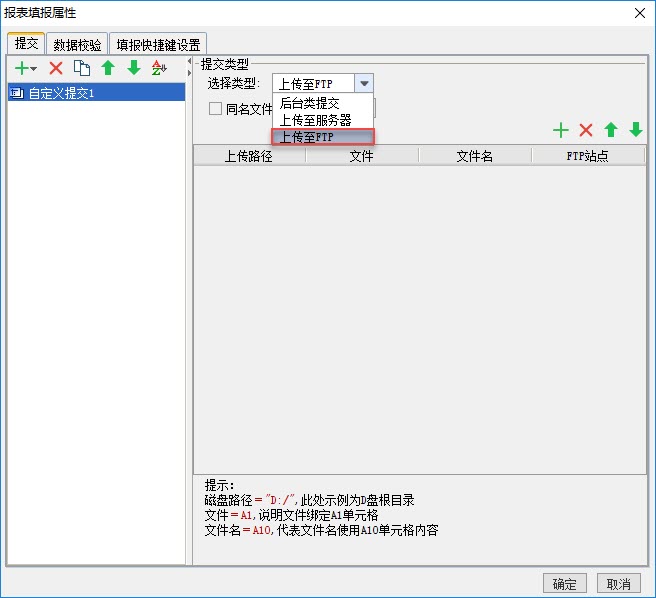Toggle the 同名文件 checkbox
Viewport: 656px width, 598px height.
(x=215, y=109)
